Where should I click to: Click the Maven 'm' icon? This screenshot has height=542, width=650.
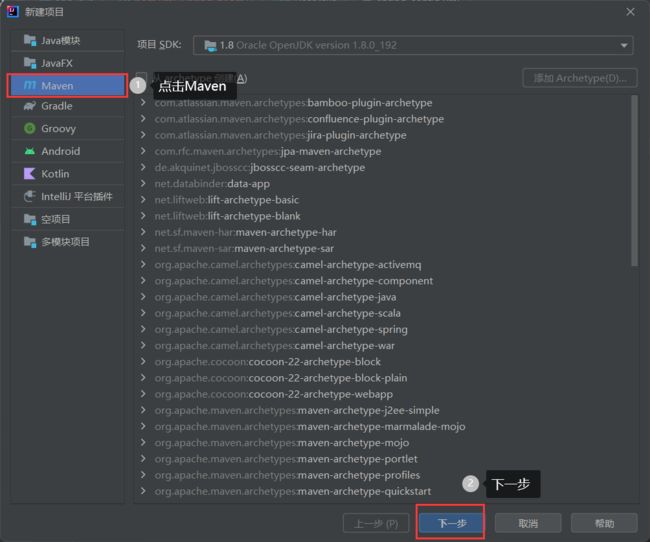pyautogui.click(x=30, y=85)
